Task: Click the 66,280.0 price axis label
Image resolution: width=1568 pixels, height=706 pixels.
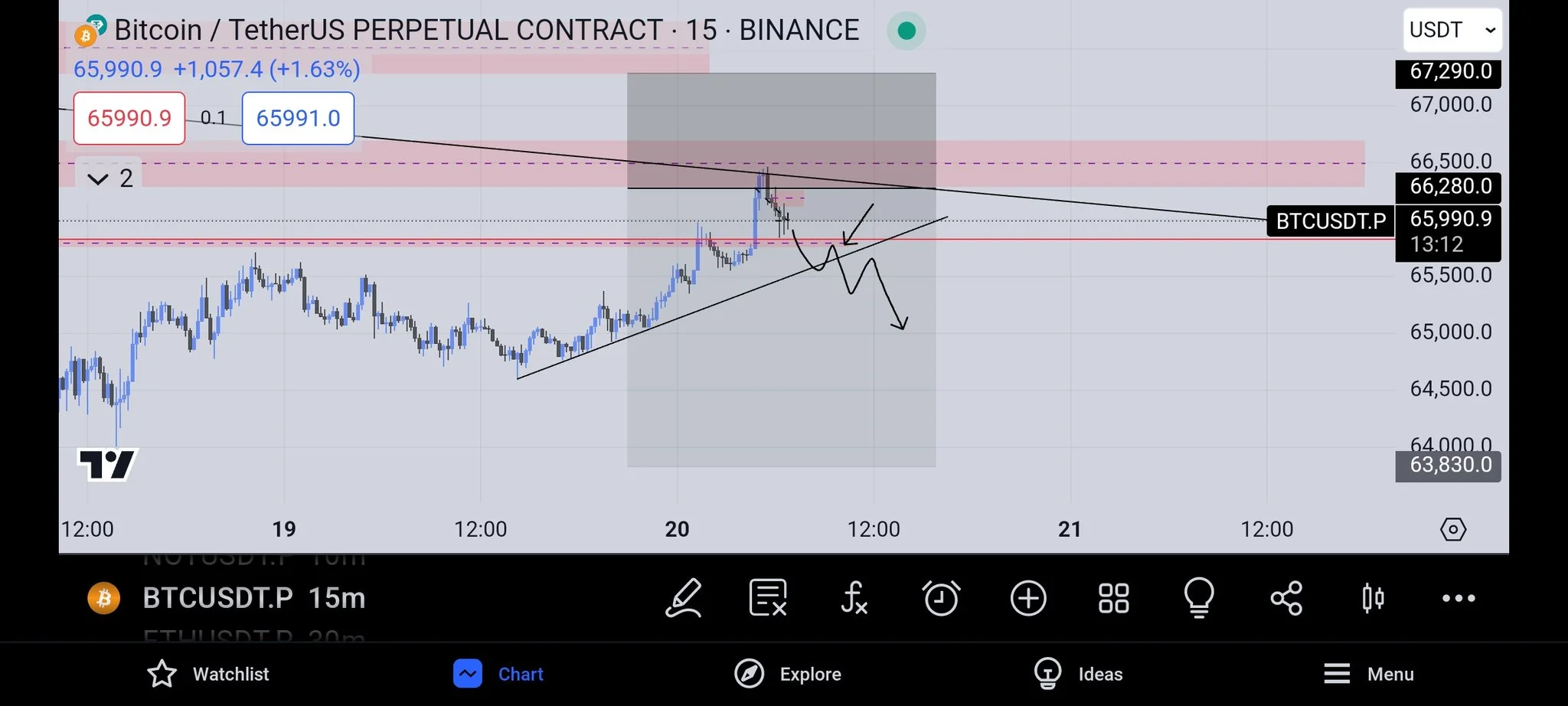Action: [x=1449, y=186]
